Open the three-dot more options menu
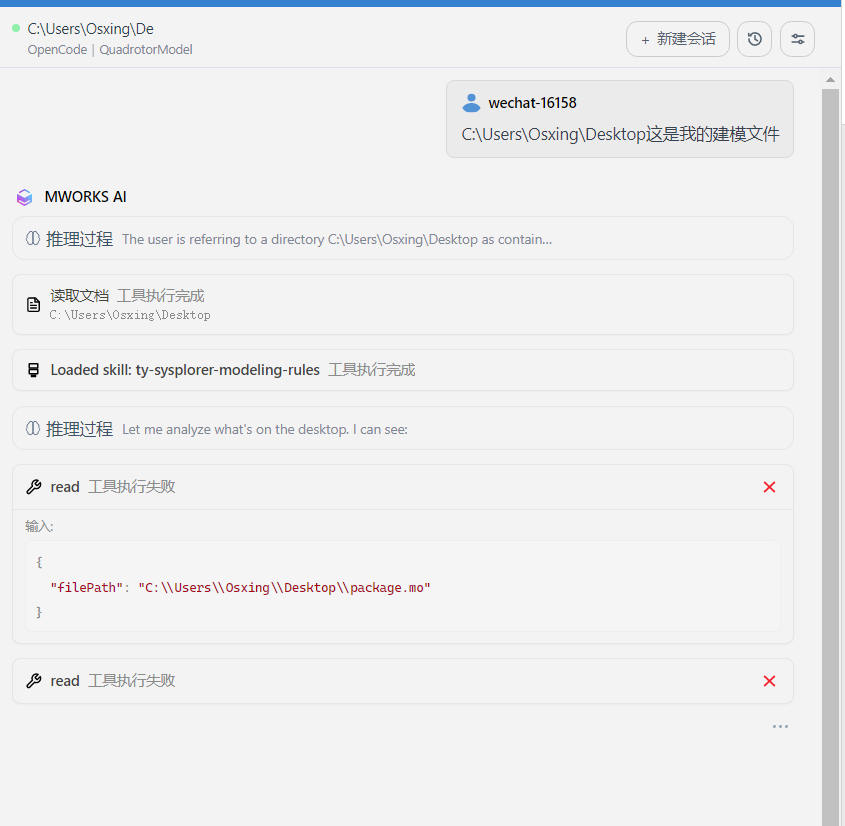The image size is (845, 826). pyautogui.click(x=780, y=726)
